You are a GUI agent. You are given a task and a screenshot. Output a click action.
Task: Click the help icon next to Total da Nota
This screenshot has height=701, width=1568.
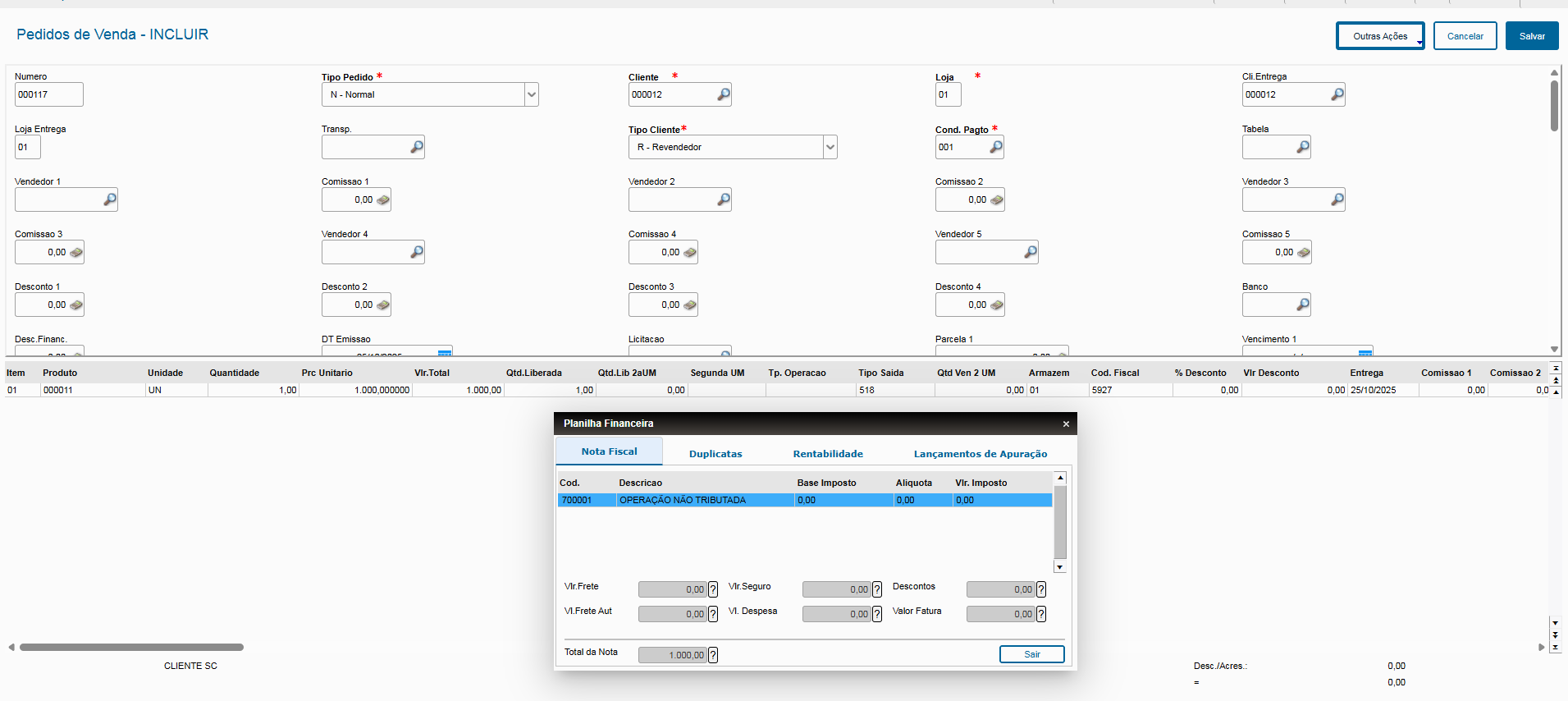712,655
